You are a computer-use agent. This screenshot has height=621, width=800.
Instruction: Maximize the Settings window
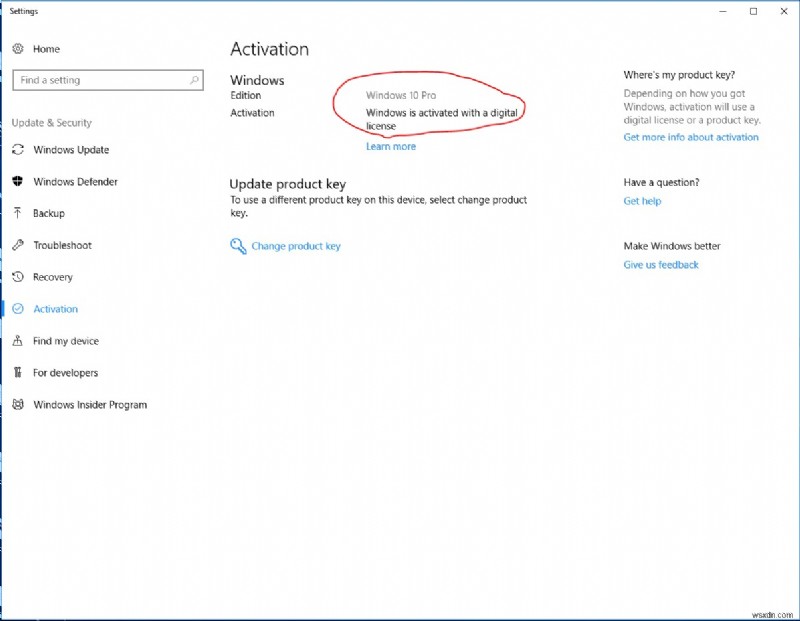click(753, 12)
